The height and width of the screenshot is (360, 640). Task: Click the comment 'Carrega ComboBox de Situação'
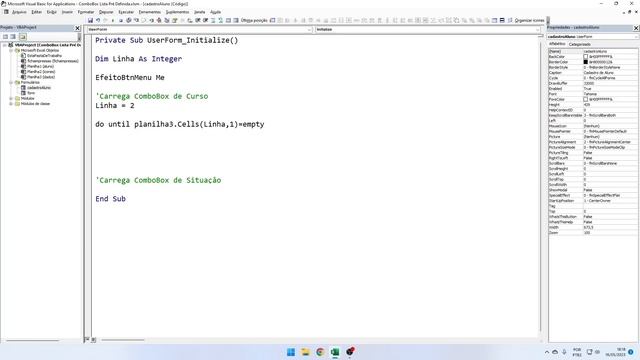158,180
